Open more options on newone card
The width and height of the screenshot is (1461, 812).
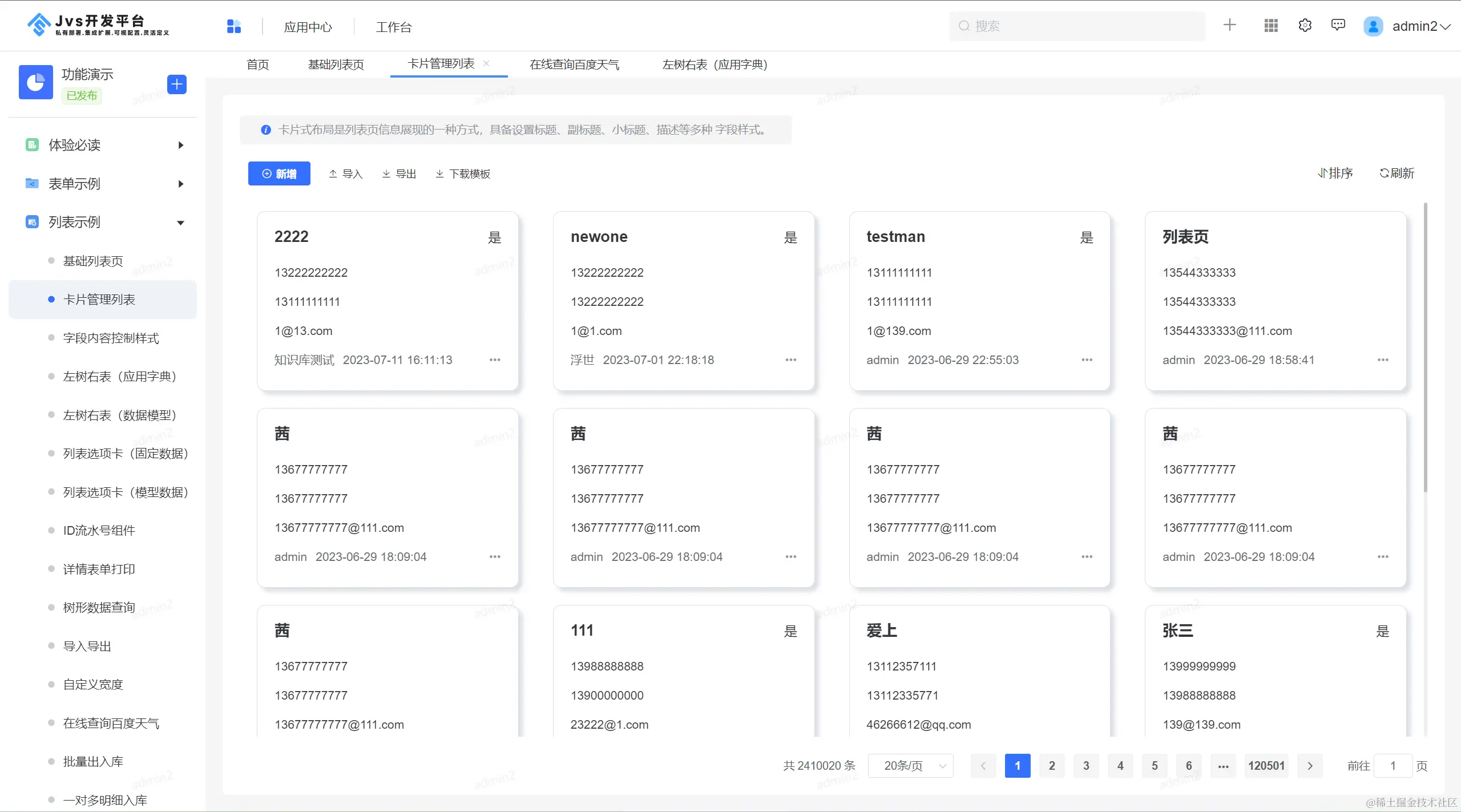(790, 360)
